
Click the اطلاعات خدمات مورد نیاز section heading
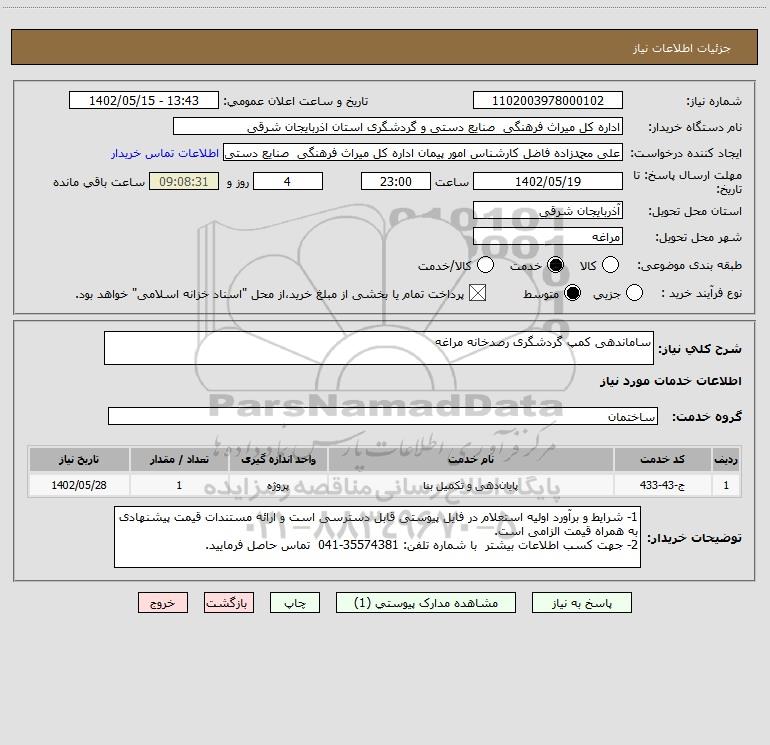670,381
